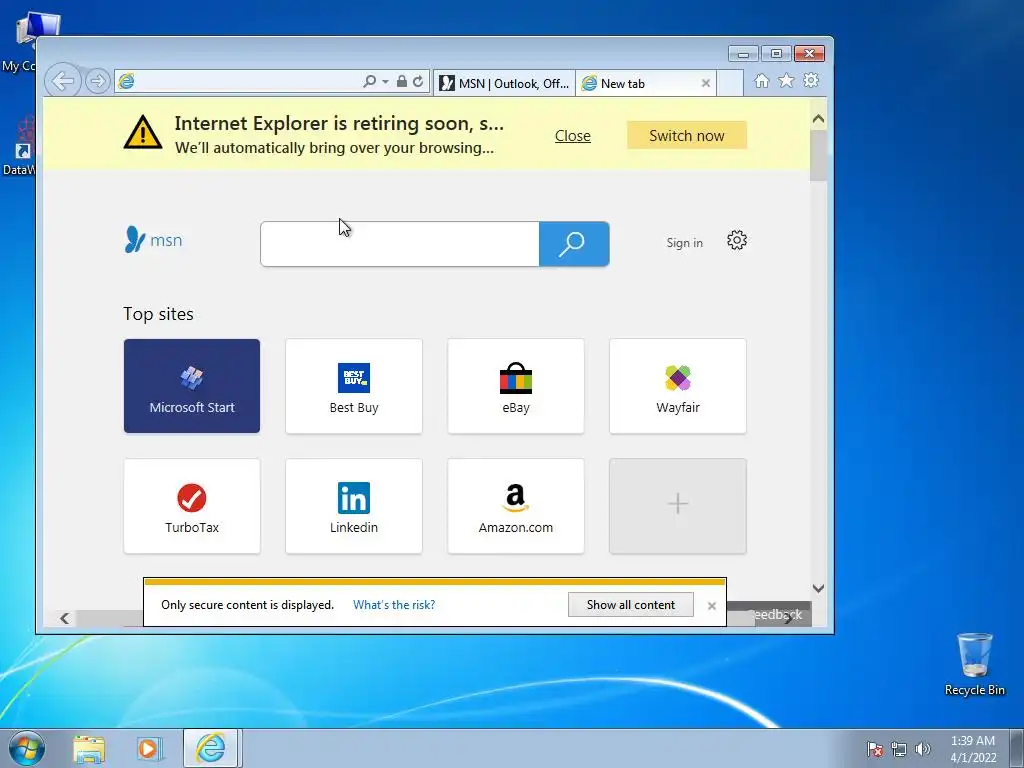
Task: Switch to the MSN | Outlook tab
Action: click(504, 84)
